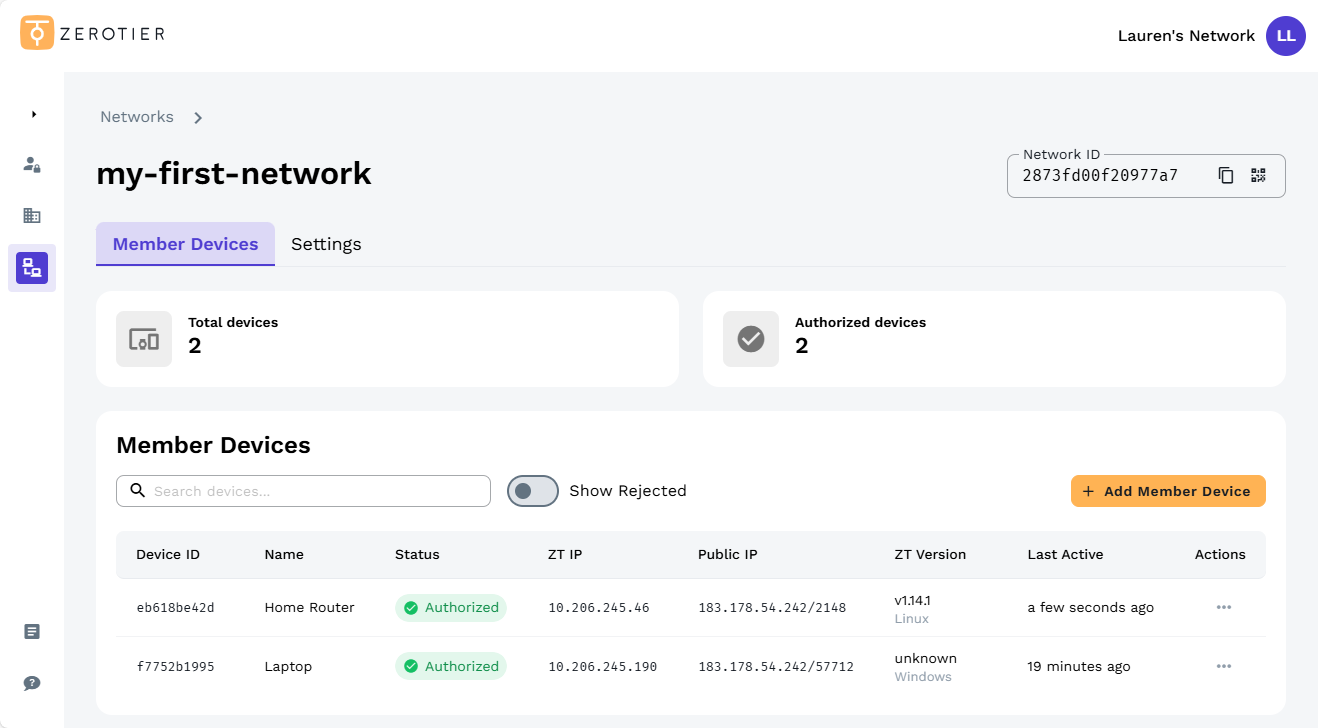Screen dimensions: 1318x728
Task: Click the Add Member Device button
Action: click(x=1167, y=491)
